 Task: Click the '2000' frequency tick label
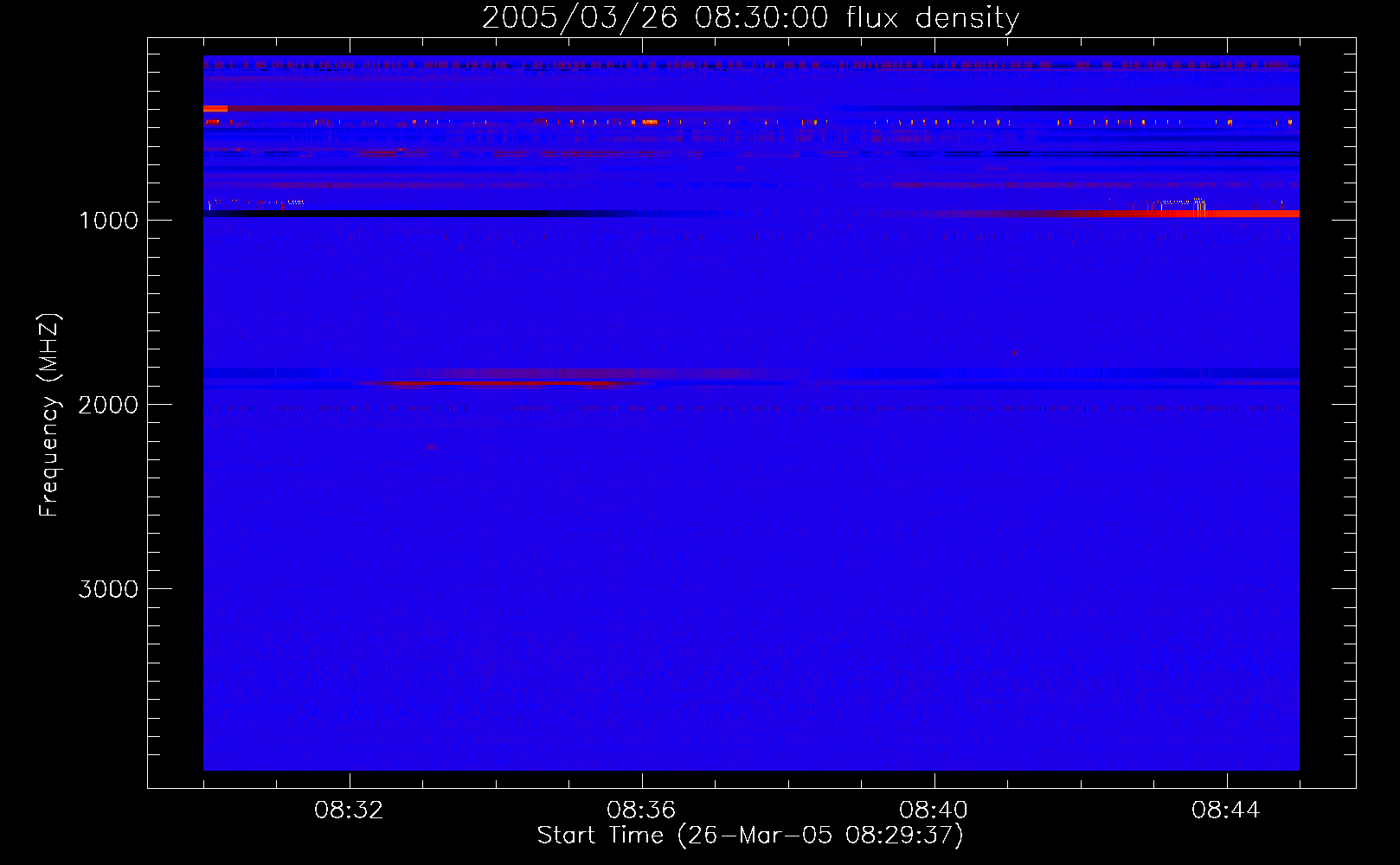108,405
